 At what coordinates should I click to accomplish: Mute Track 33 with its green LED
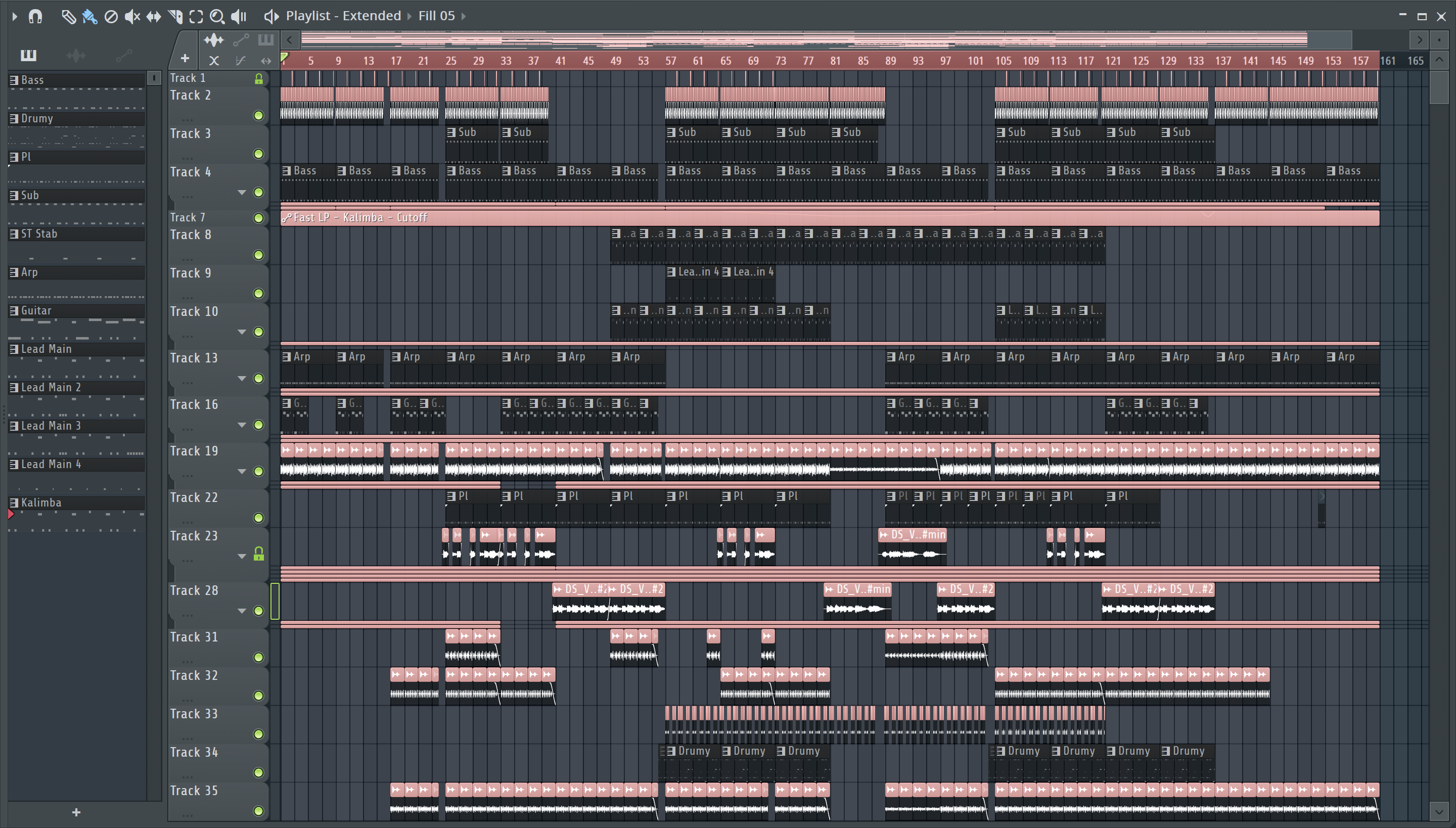pos(259,734)
